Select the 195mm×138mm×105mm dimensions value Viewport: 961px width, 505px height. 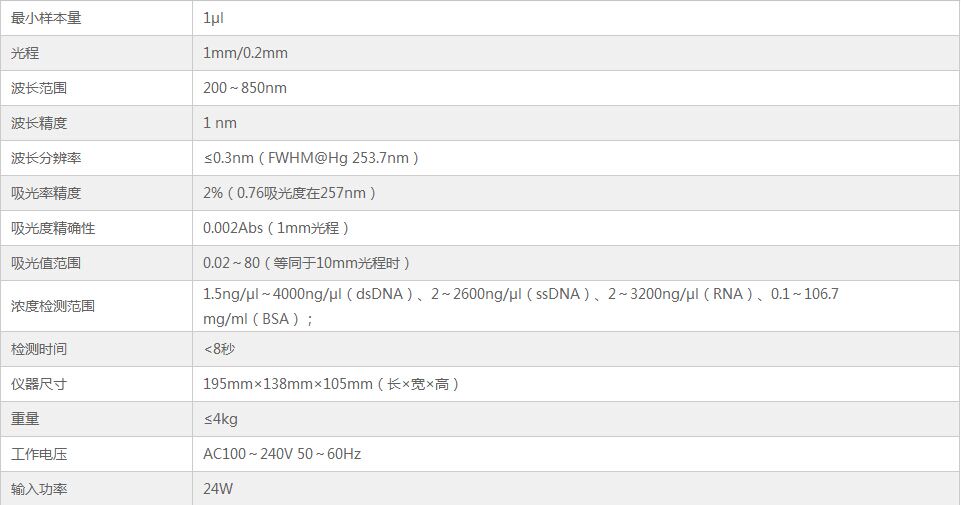click(x=288, y=384)
